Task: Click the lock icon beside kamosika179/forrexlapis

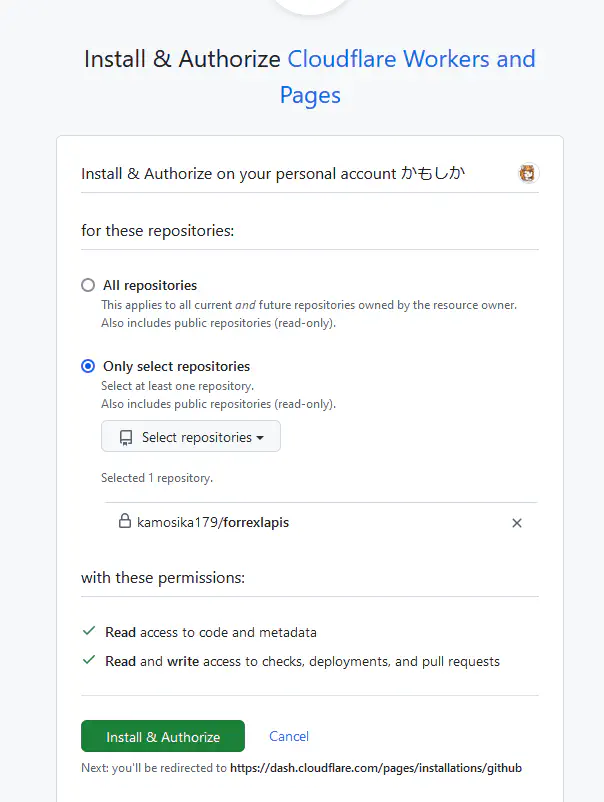Action: [125, 522]
